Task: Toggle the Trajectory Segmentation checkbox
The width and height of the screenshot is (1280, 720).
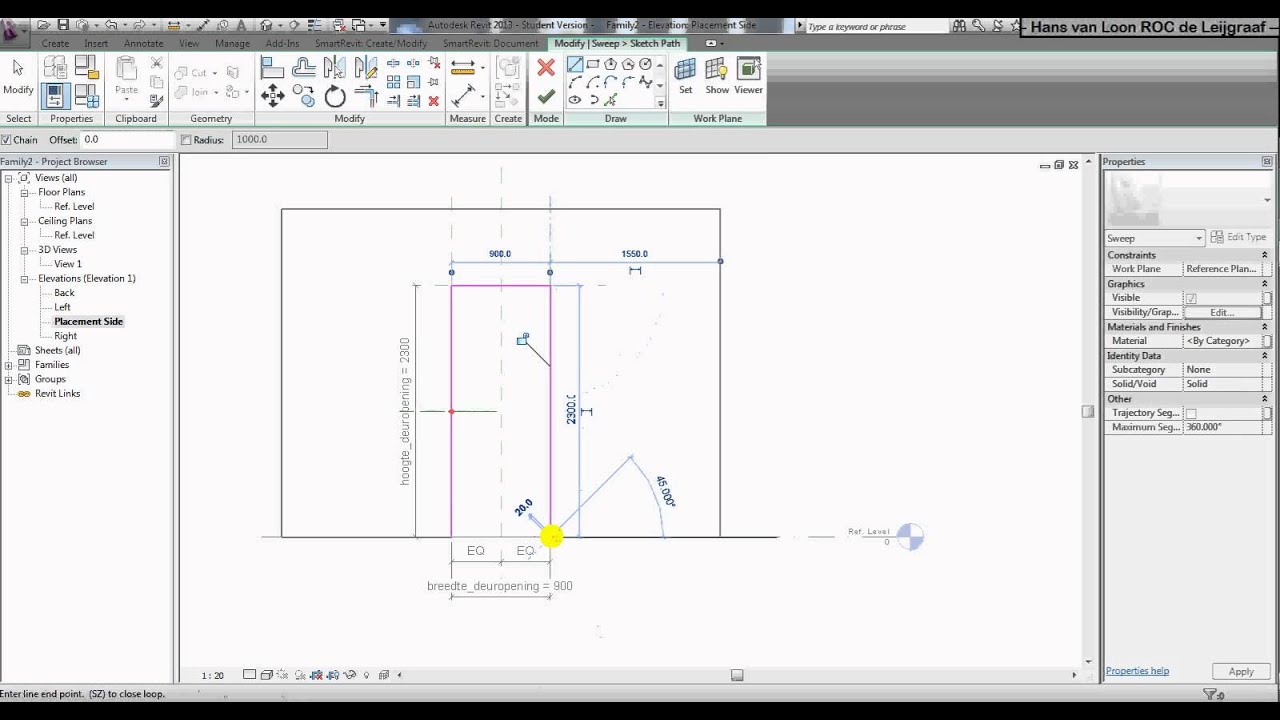Action: point(1191,413)
